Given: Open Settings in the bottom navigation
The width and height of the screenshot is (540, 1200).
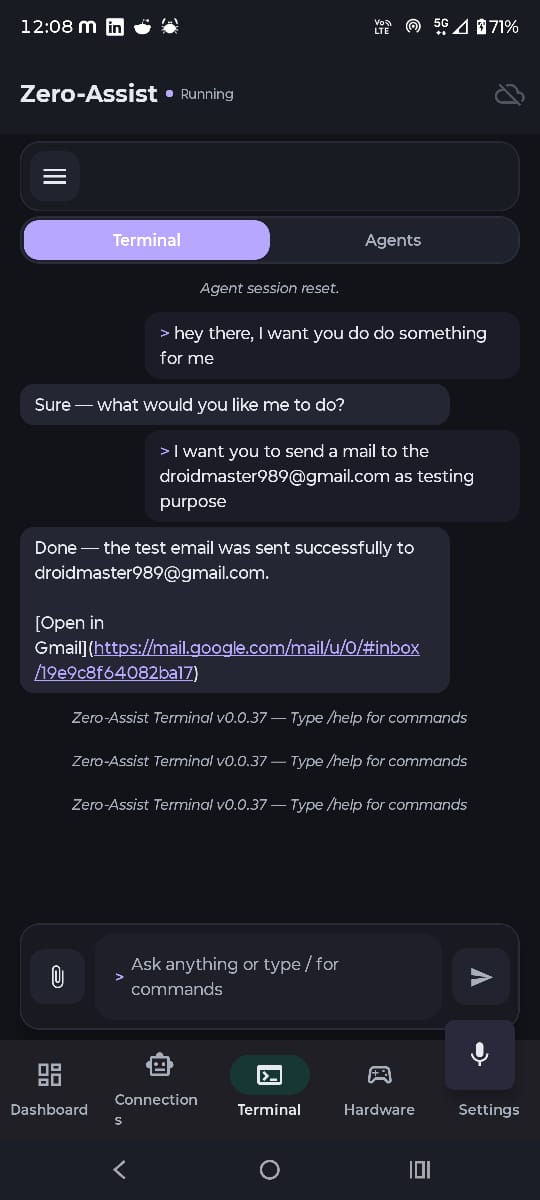Looking at the screenshot, I should tap(489, 1109).
